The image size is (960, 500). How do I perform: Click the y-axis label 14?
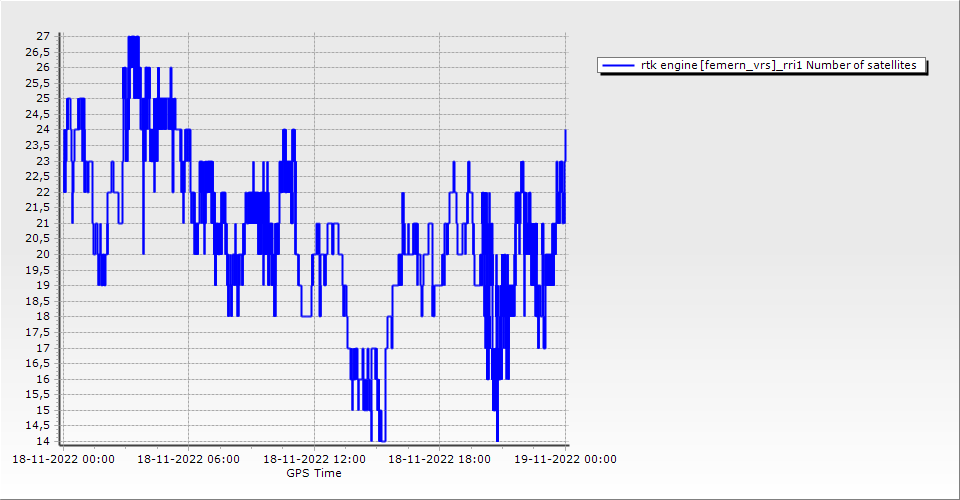point(43,442)
